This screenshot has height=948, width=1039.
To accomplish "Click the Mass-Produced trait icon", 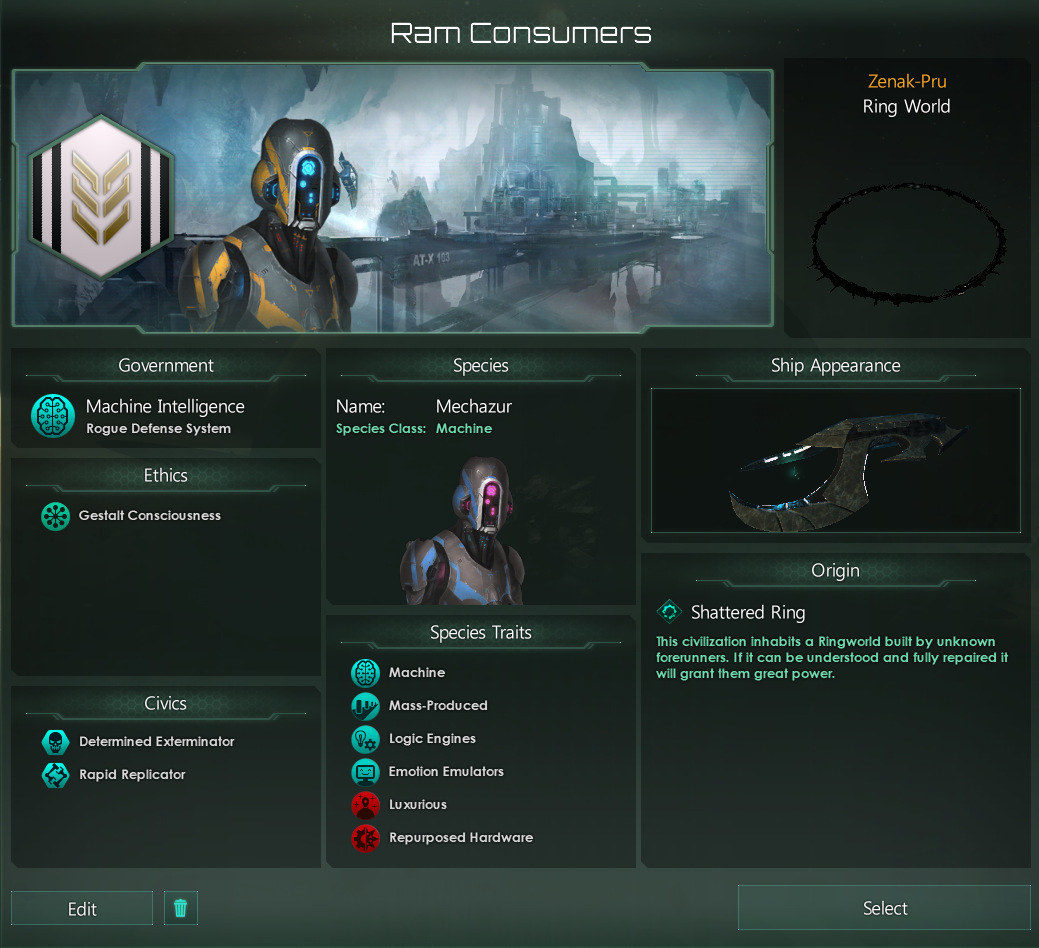I will [365, 706].
